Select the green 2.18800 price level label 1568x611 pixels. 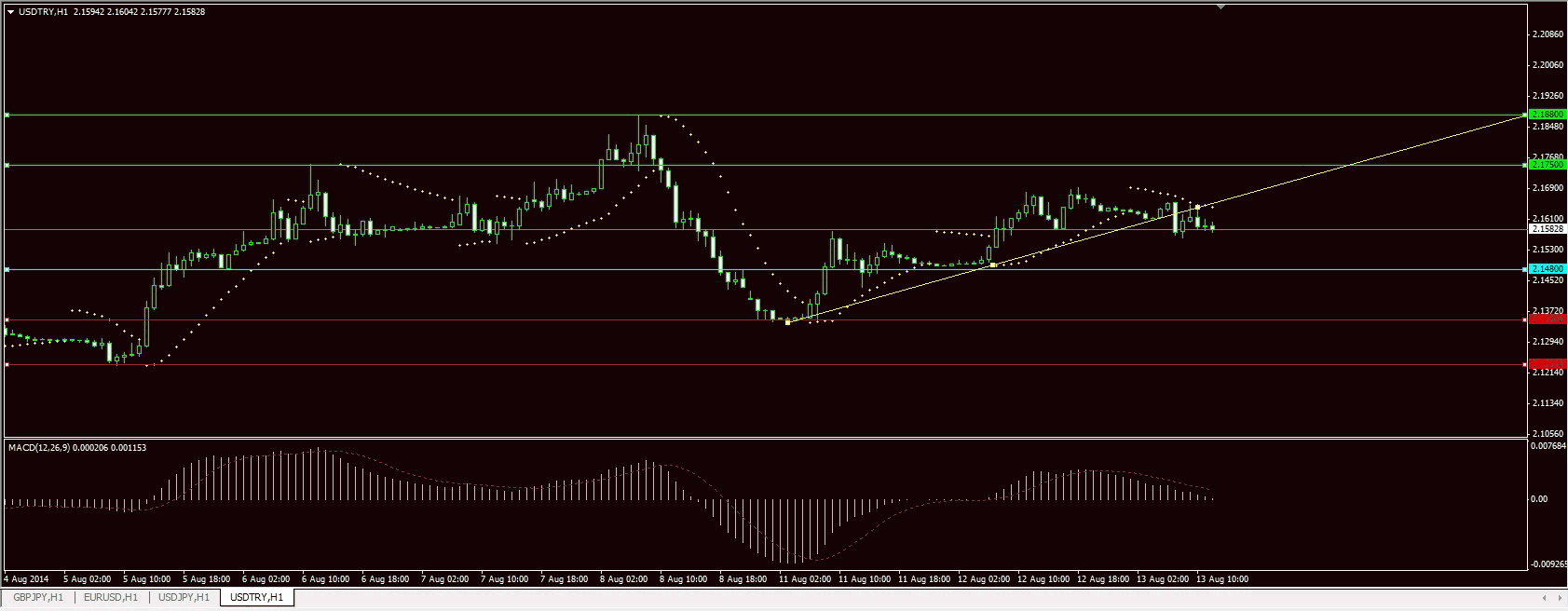1548,115
